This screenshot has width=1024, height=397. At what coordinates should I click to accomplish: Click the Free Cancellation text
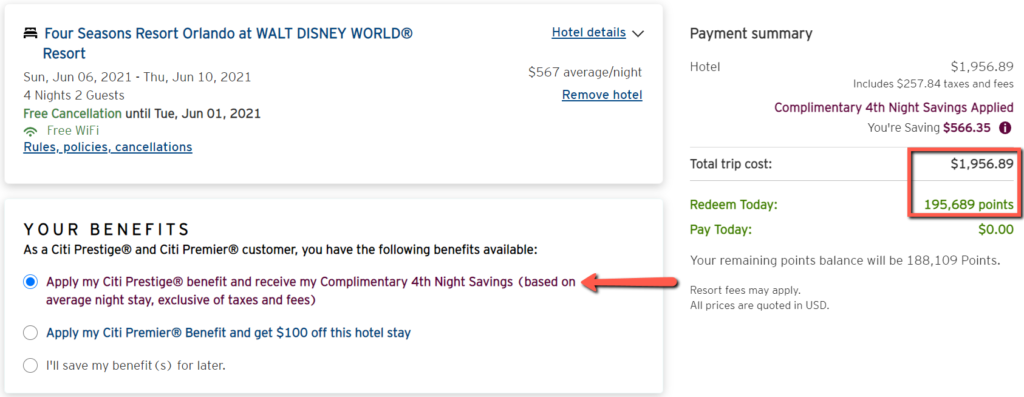pos(72,114)
